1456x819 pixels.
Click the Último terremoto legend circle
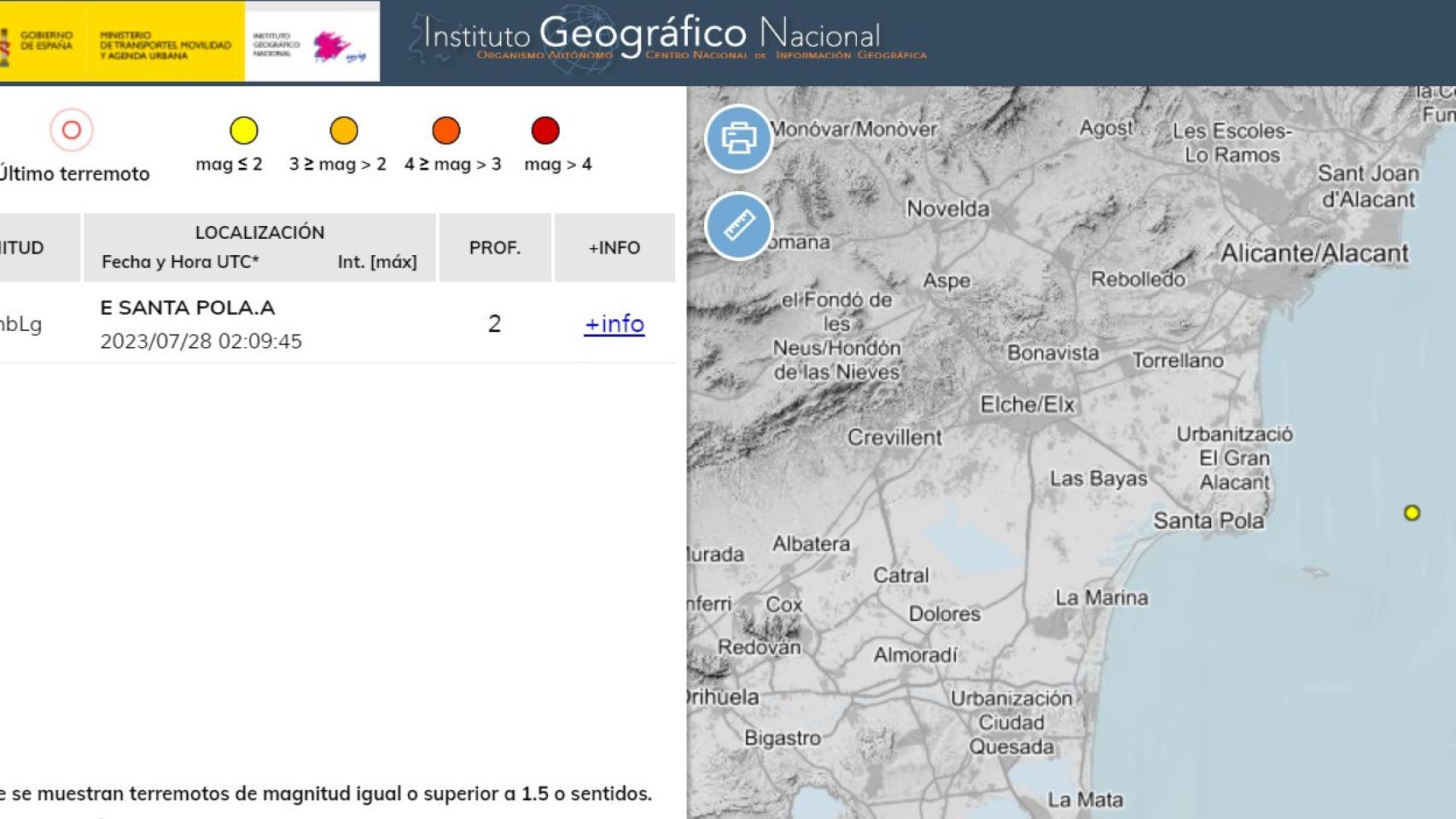pyautogui.click(x=72, y=131)
